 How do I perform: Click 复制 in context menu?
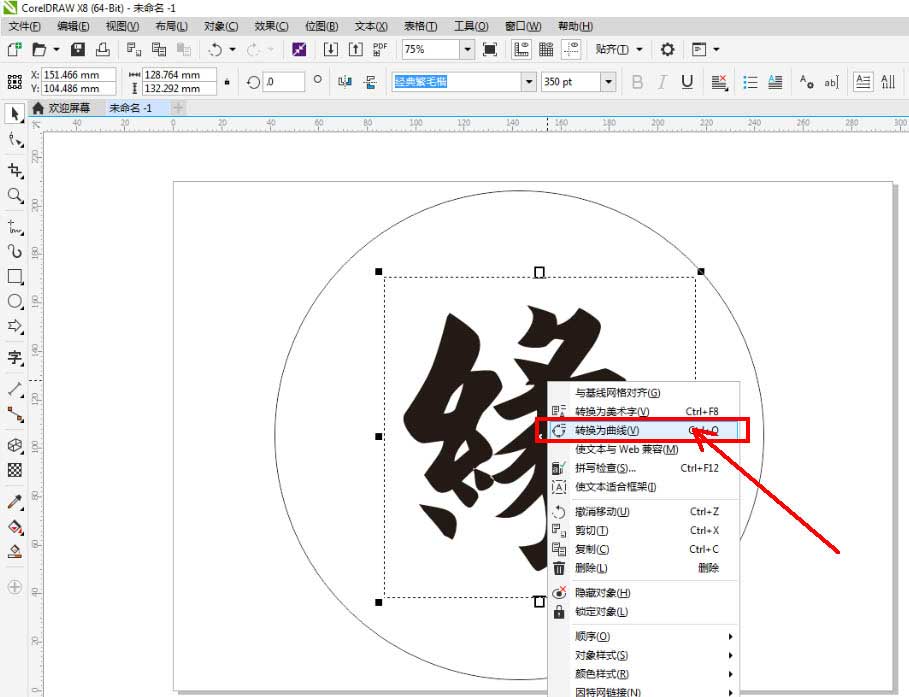click(x=643, y=549)
